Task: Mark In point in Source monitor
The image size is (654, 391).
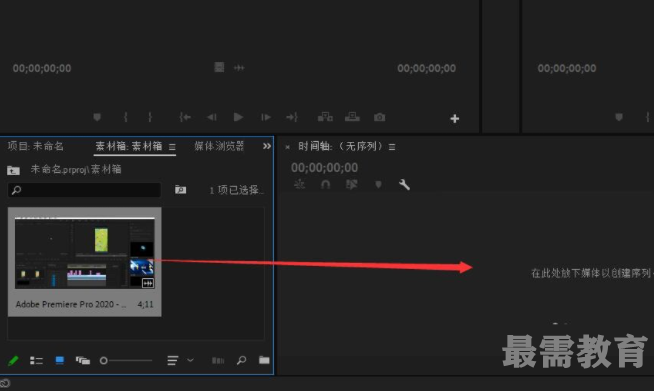Action: (126, 117)
